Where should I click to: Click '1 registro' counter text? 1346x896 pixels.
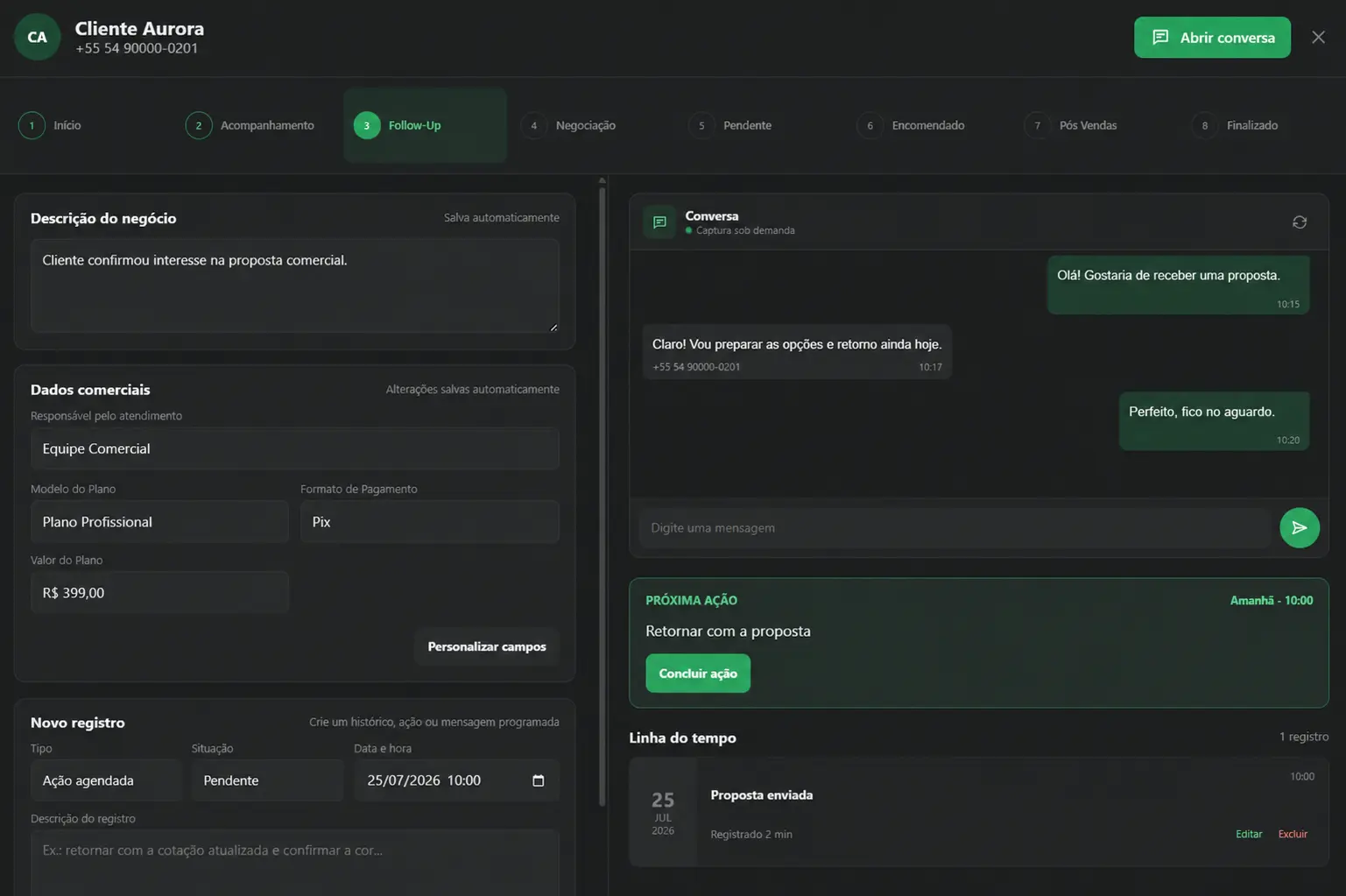pyautogui.click(x=1303, y=737)
